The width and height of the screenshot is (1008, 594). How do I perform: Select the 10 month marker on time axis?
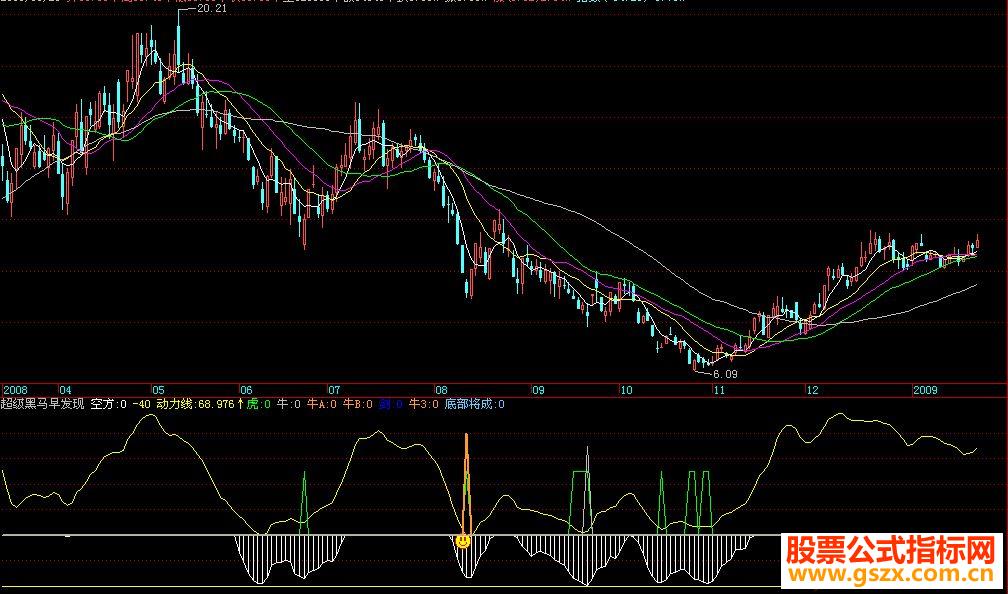626,390
